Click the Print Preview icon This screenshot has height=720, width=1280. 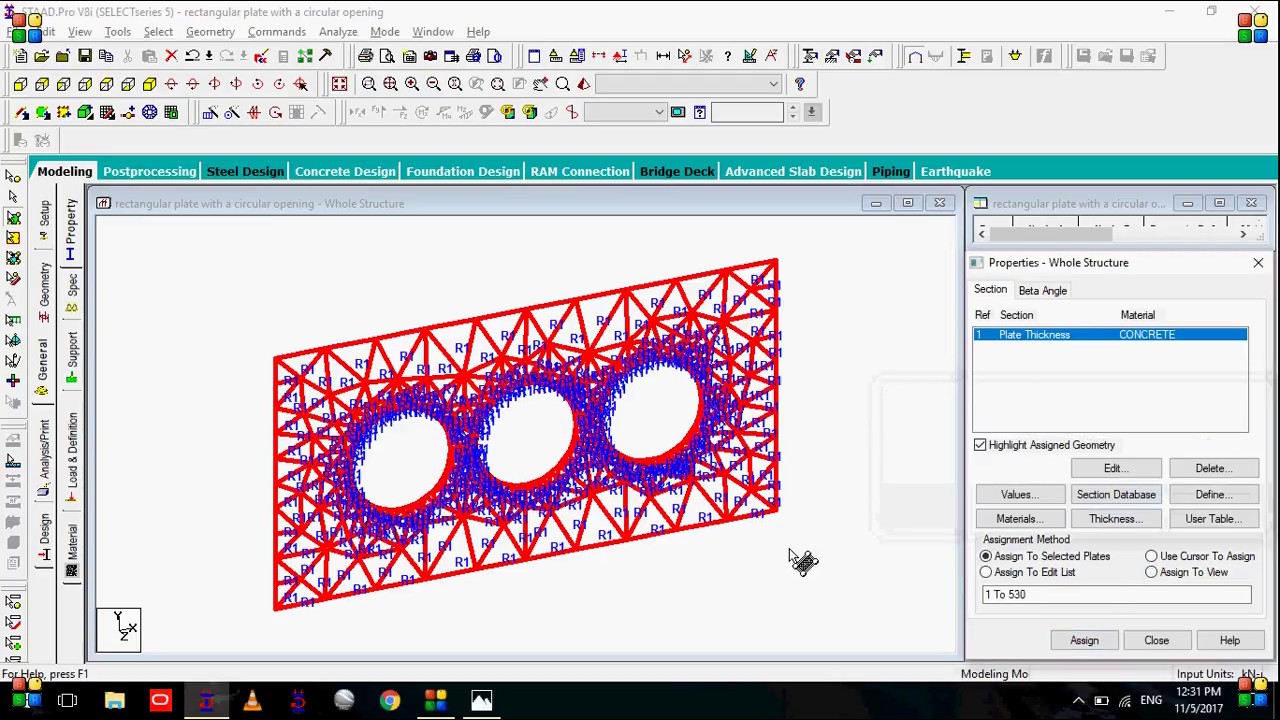387,56
